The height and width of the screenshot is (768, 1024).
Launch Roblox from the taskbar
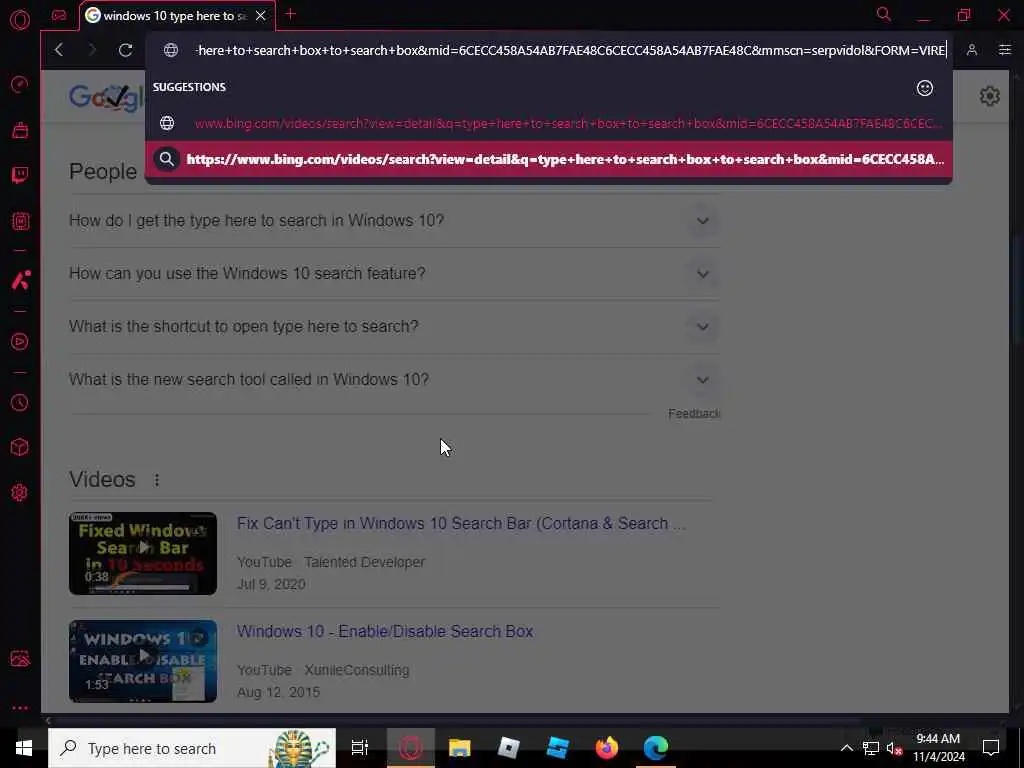tap(508, 748)
